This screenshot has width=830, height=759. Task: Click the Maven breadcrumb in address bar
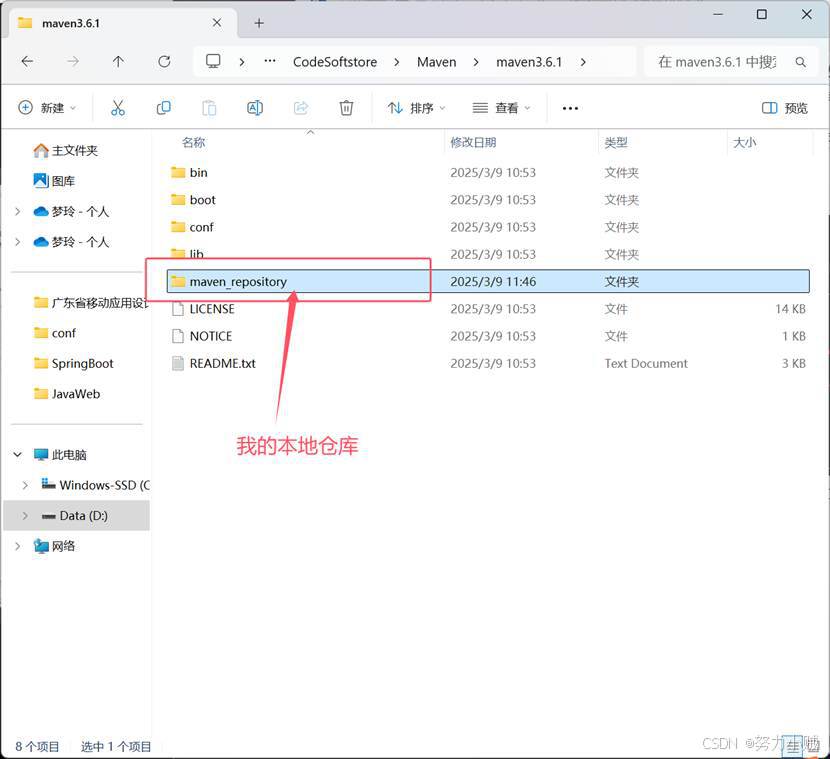click(x=436, y=62)
